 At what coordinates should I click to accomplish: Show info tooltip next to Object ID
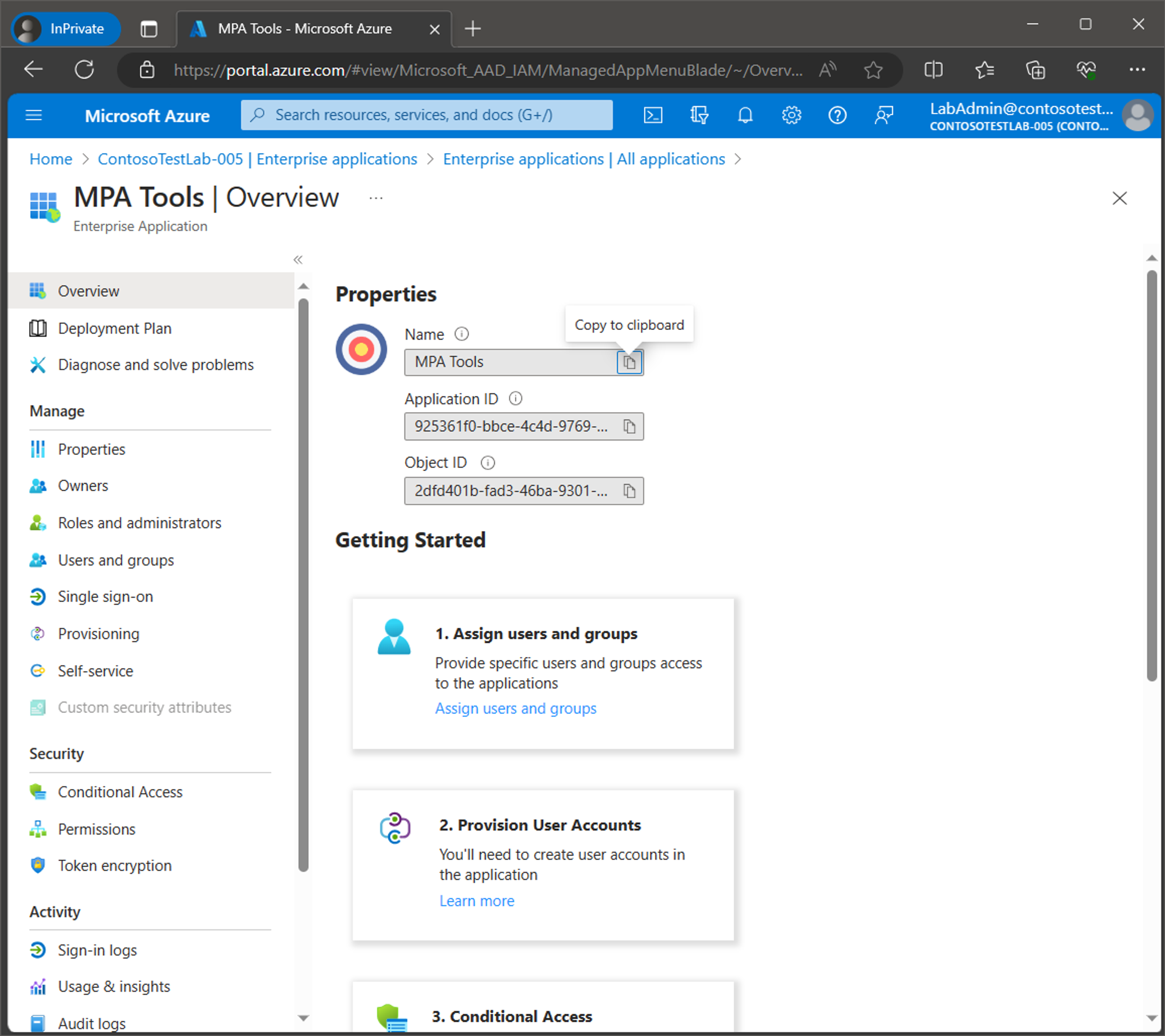(x=488, y=463)
